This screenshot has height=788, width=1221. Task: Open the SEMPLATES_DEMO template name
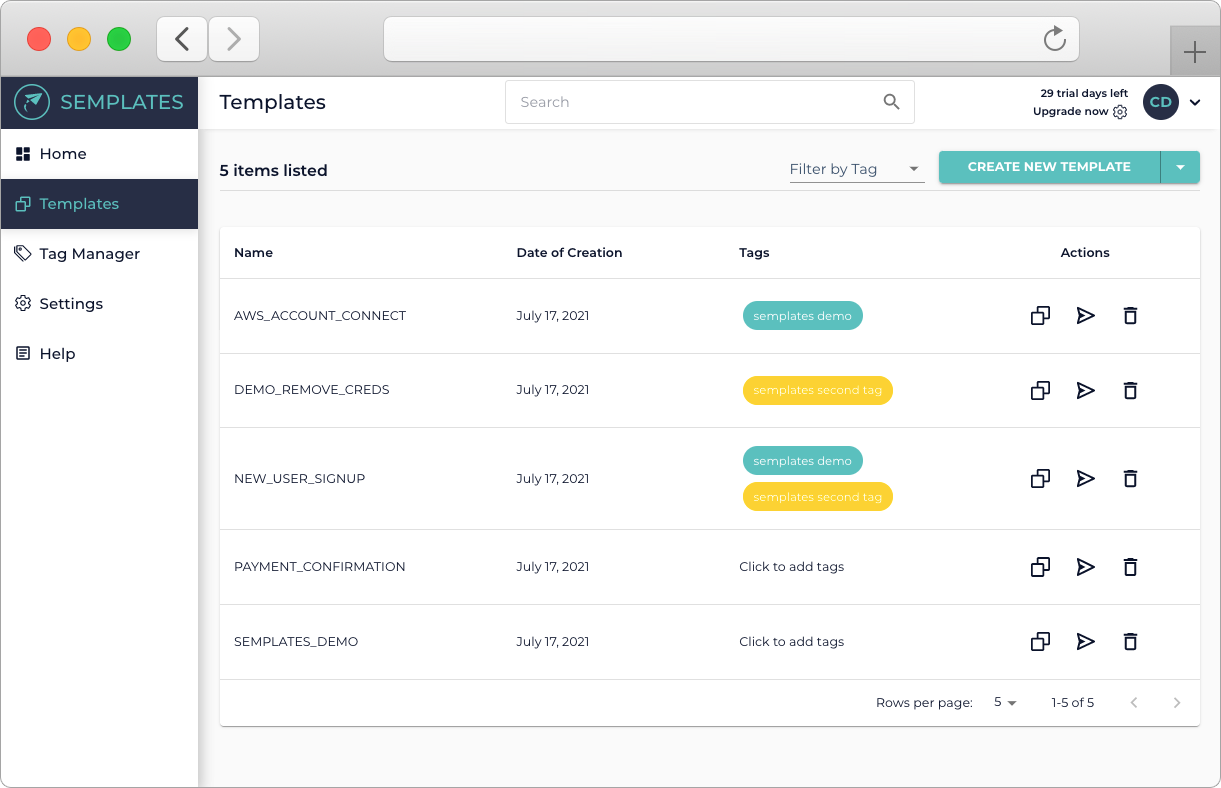point(296,642)
